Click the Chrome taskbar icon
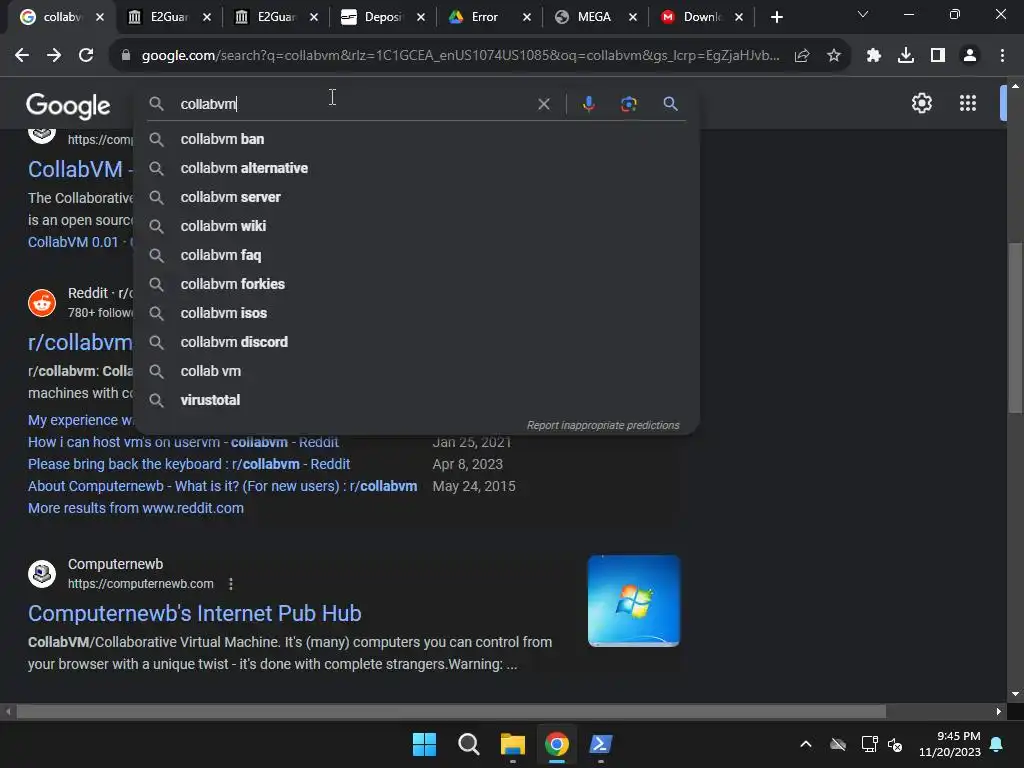1024x768 pixels. tap(556, 744)
